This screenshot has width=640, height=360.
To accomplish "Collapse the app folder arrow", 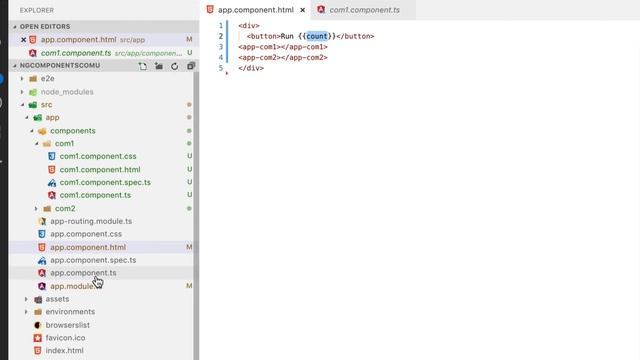I will (x=27, y=118).
